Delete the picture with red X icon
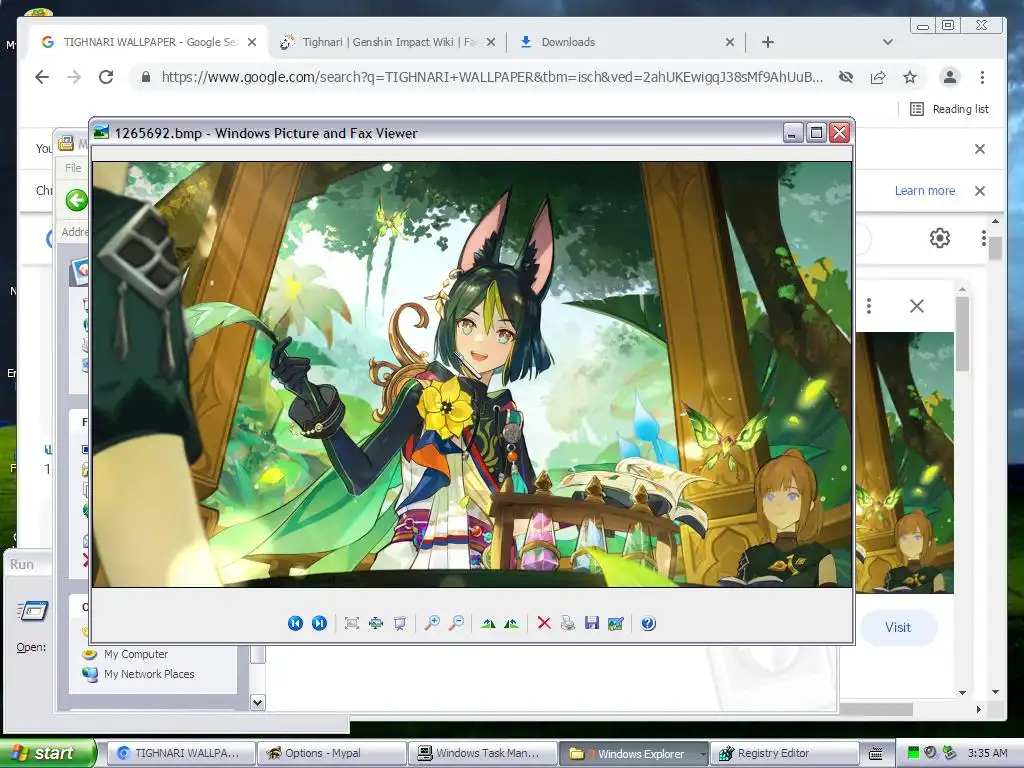Image resolution: width=1024 pixels, height=768 pixels. tap(544, 623)
